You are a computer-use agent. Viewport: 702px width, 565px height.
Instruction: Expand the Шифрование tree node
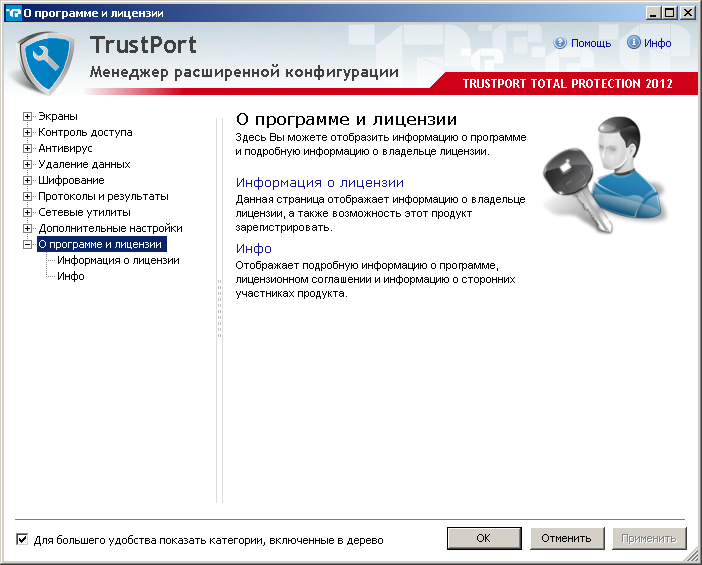pos(27,180)
